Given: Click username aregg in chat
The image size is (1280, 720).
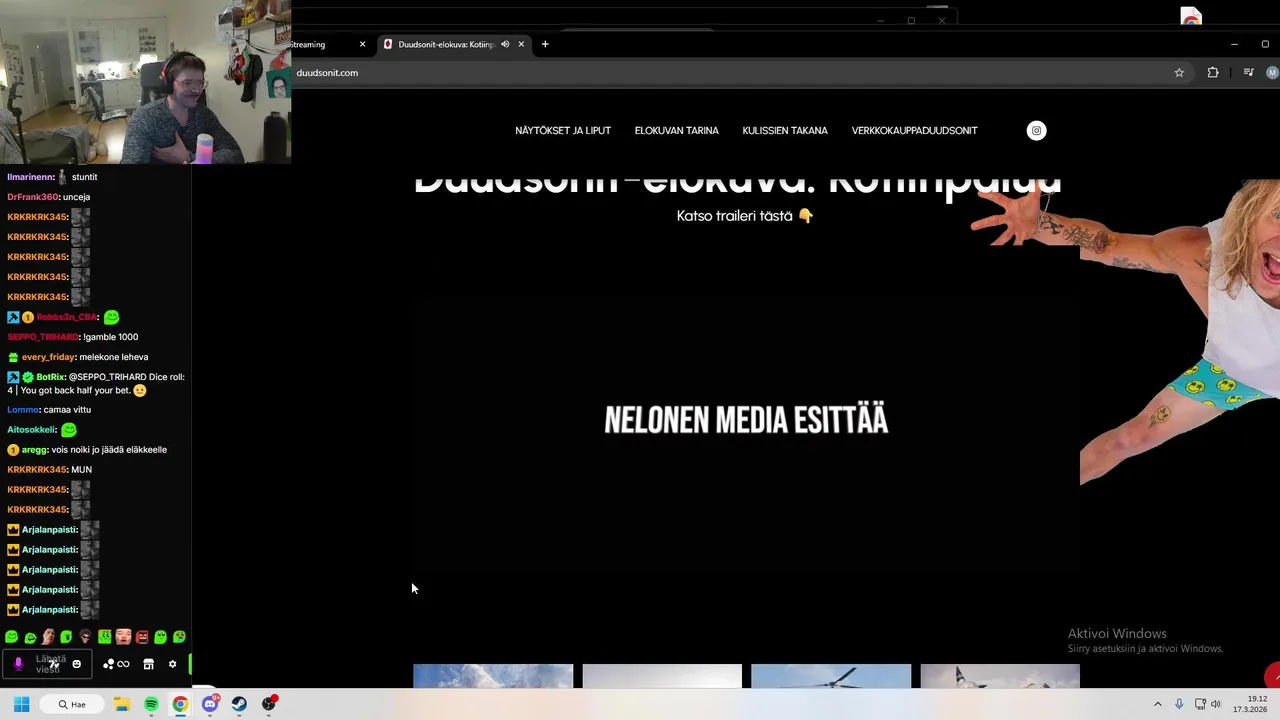Looking at the screenshot, I should pos(34,450).
